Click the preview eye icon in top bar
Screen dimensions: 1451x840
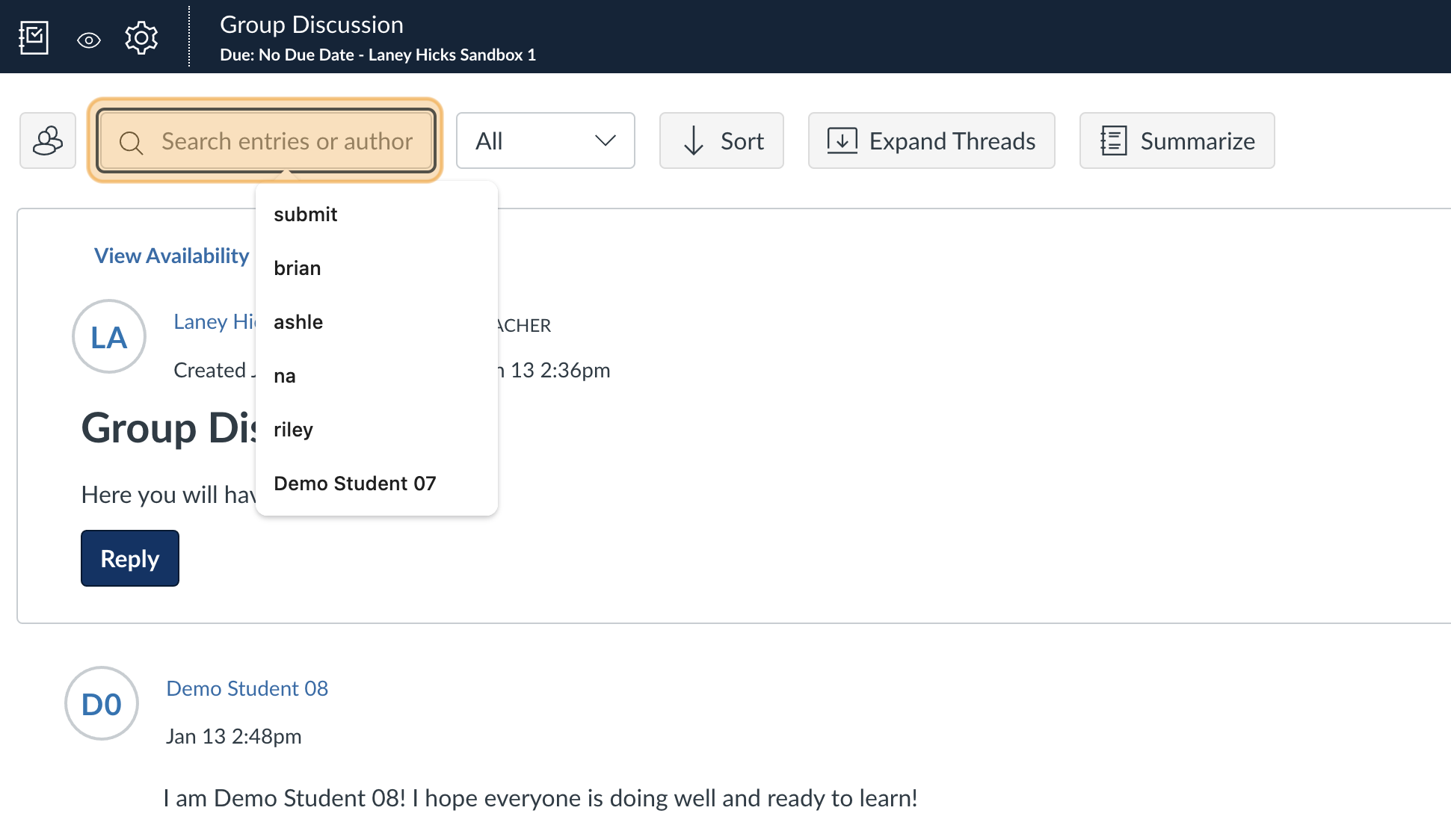coord(89,40)
